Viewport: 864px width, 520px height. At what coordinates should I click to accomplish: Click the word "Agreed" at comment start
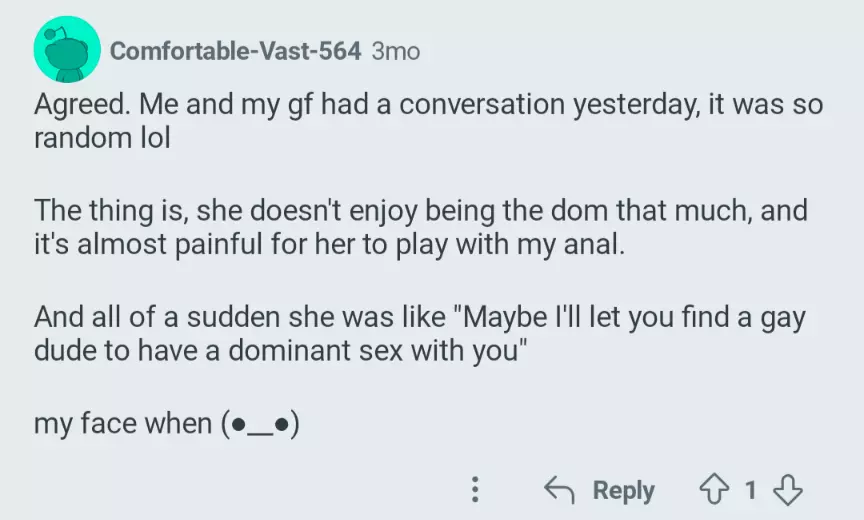tap(74, 105)
